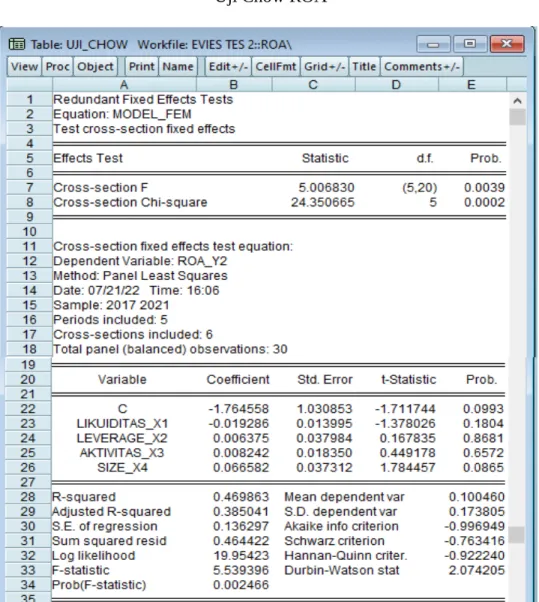Click the Cross-section F statistic cell 5.006830
Screen dimensions: 539x602
coord(326,187)
